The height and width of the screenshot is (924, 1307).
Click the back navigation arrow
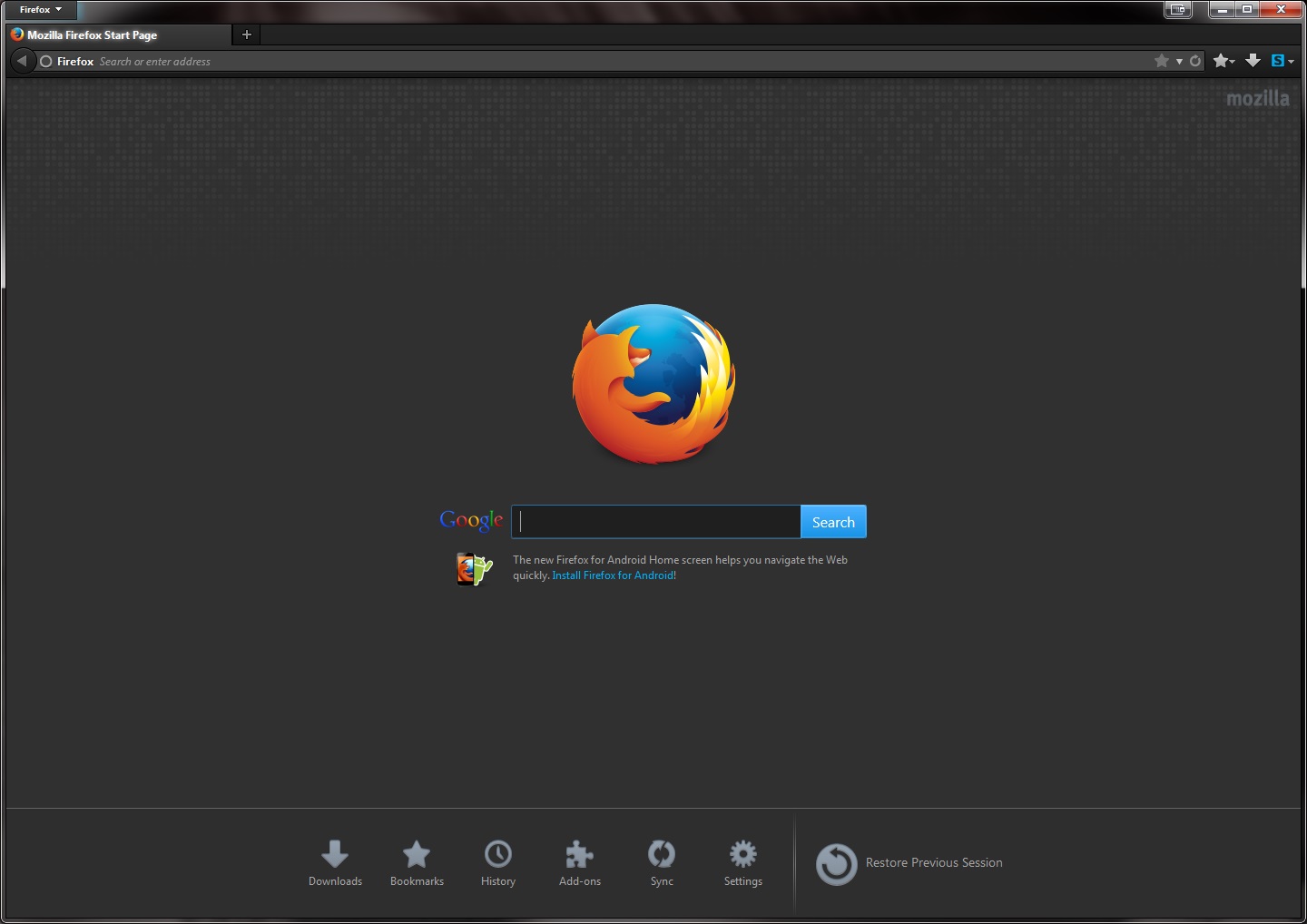point(23,61)
